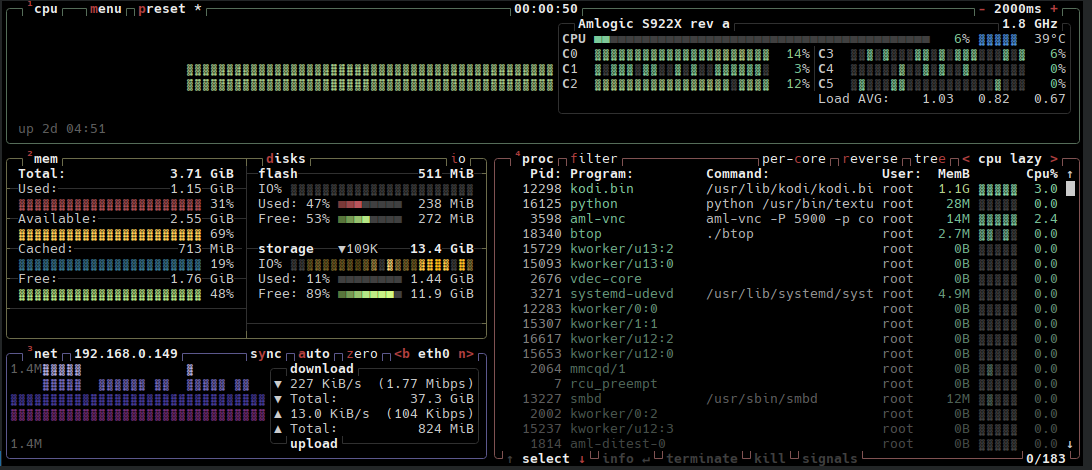Select next network interface with n>
The height and width of the screenshot is (470, 1092).
(x=465, y=354)
